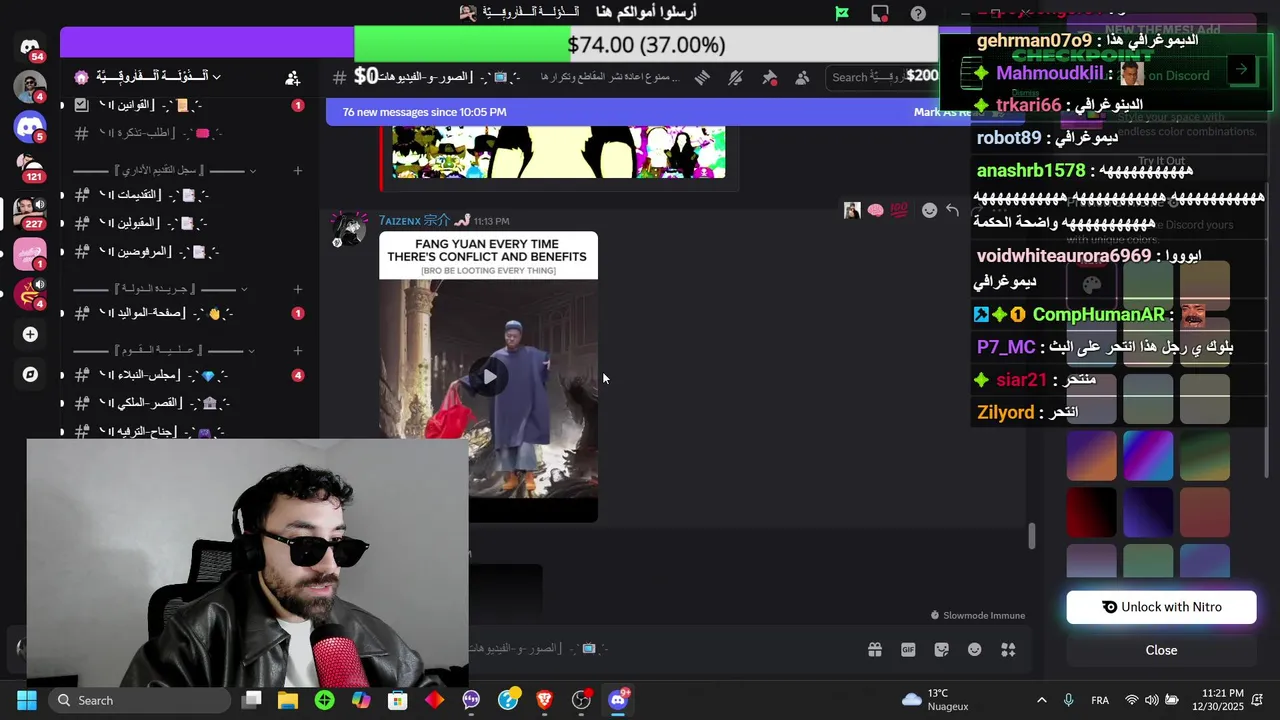
Task: Open the invite people icon in server header
Action: tap(292, 77)
